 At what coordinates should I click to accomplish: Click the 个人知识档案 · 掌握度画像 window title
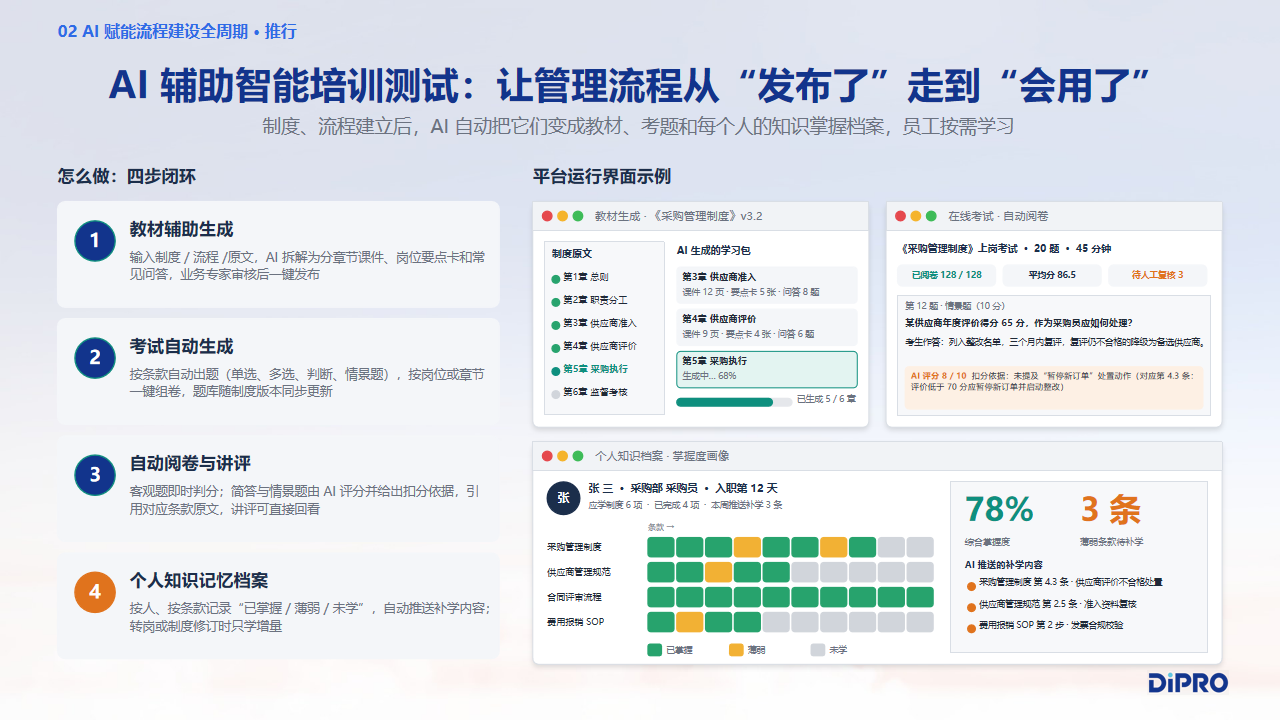point(663,456)
